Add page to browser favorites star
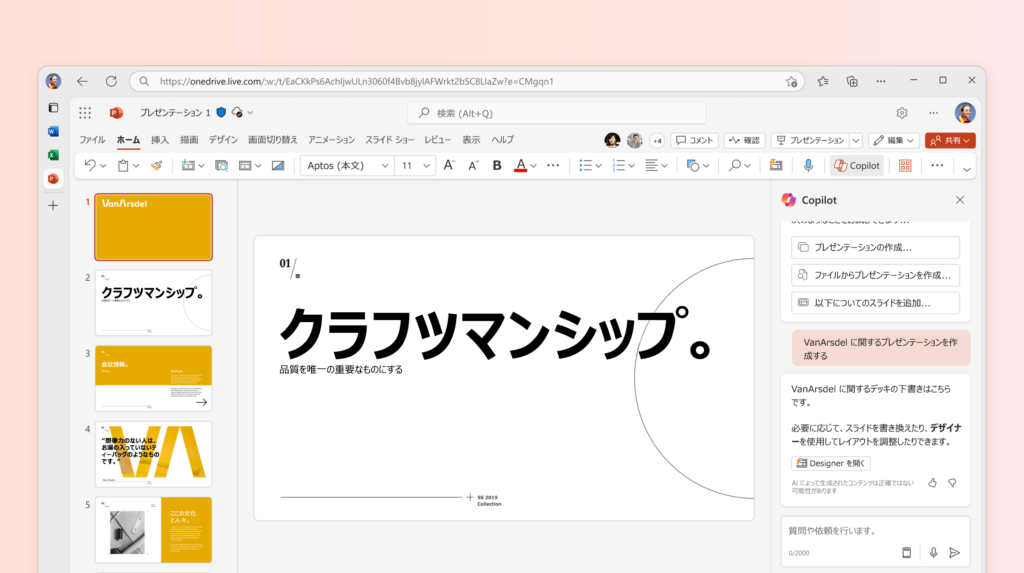This screenshot has height=573, width=1024. [792, 82]
